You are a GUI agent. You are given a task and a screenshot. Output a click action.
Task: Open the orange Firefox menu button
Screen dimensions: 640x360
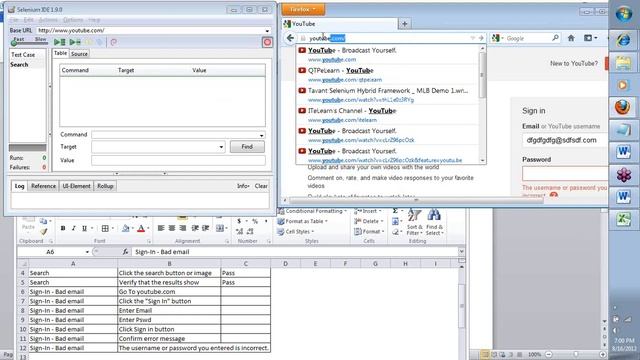303,9
